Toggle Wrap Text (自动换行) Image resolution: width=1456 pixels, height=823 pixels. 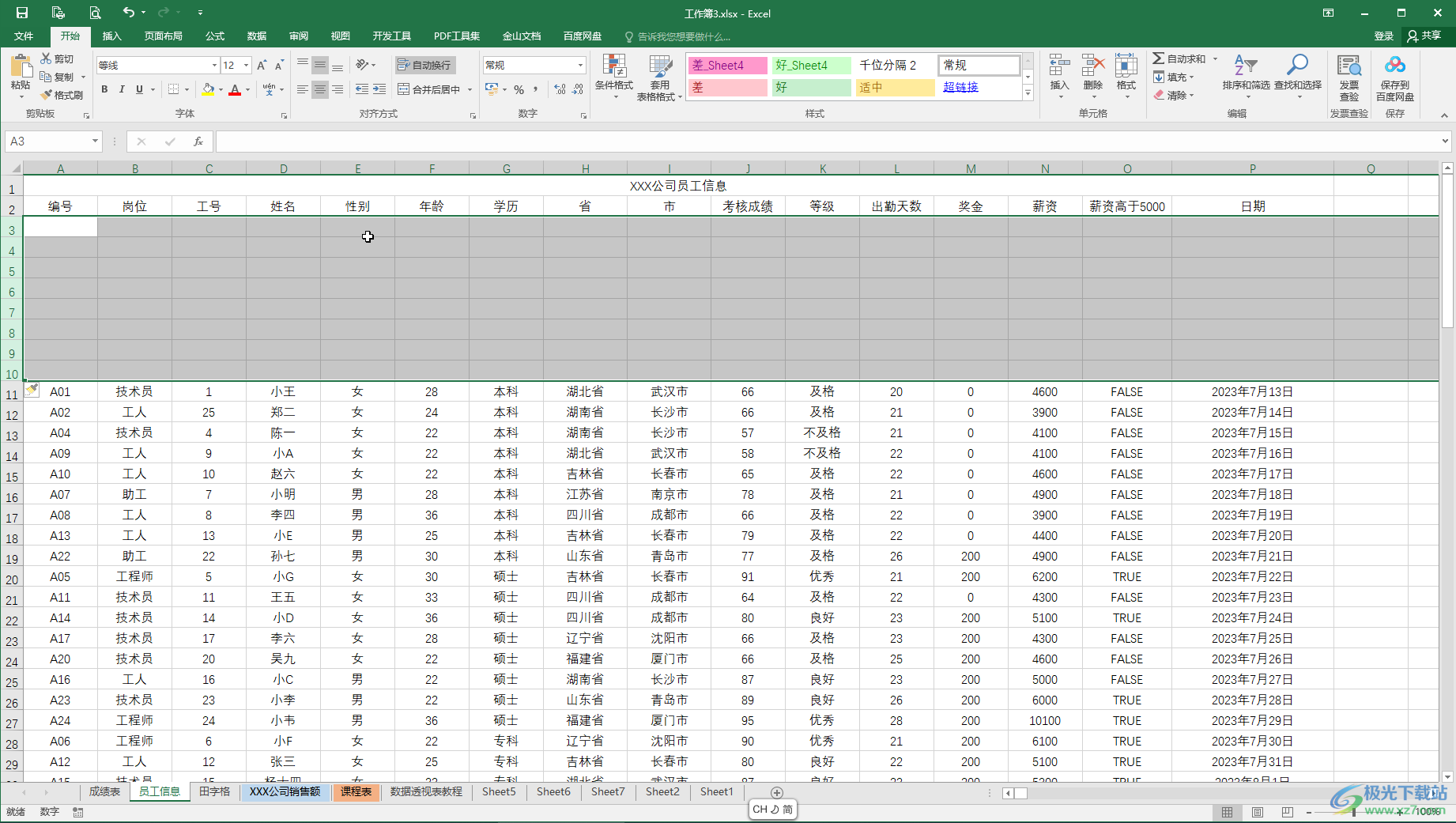pos(425,65)
